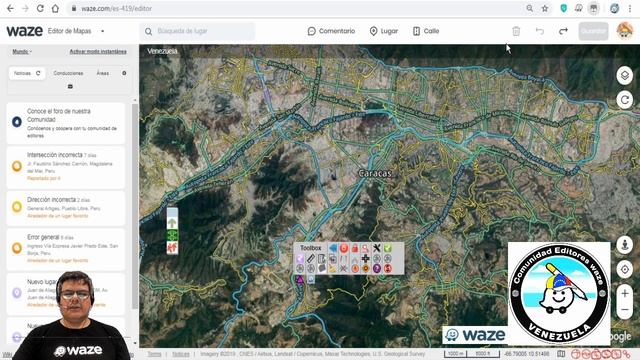Click the percent icon in status bar
The width and height of the screenshot is (640, 360).
[x=626, y=354]
